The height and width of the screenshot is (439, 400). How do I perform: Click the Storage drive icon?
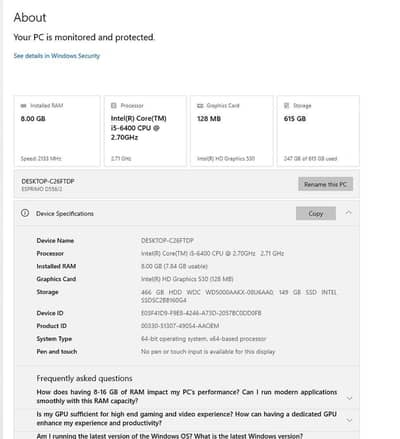point(286,105)
